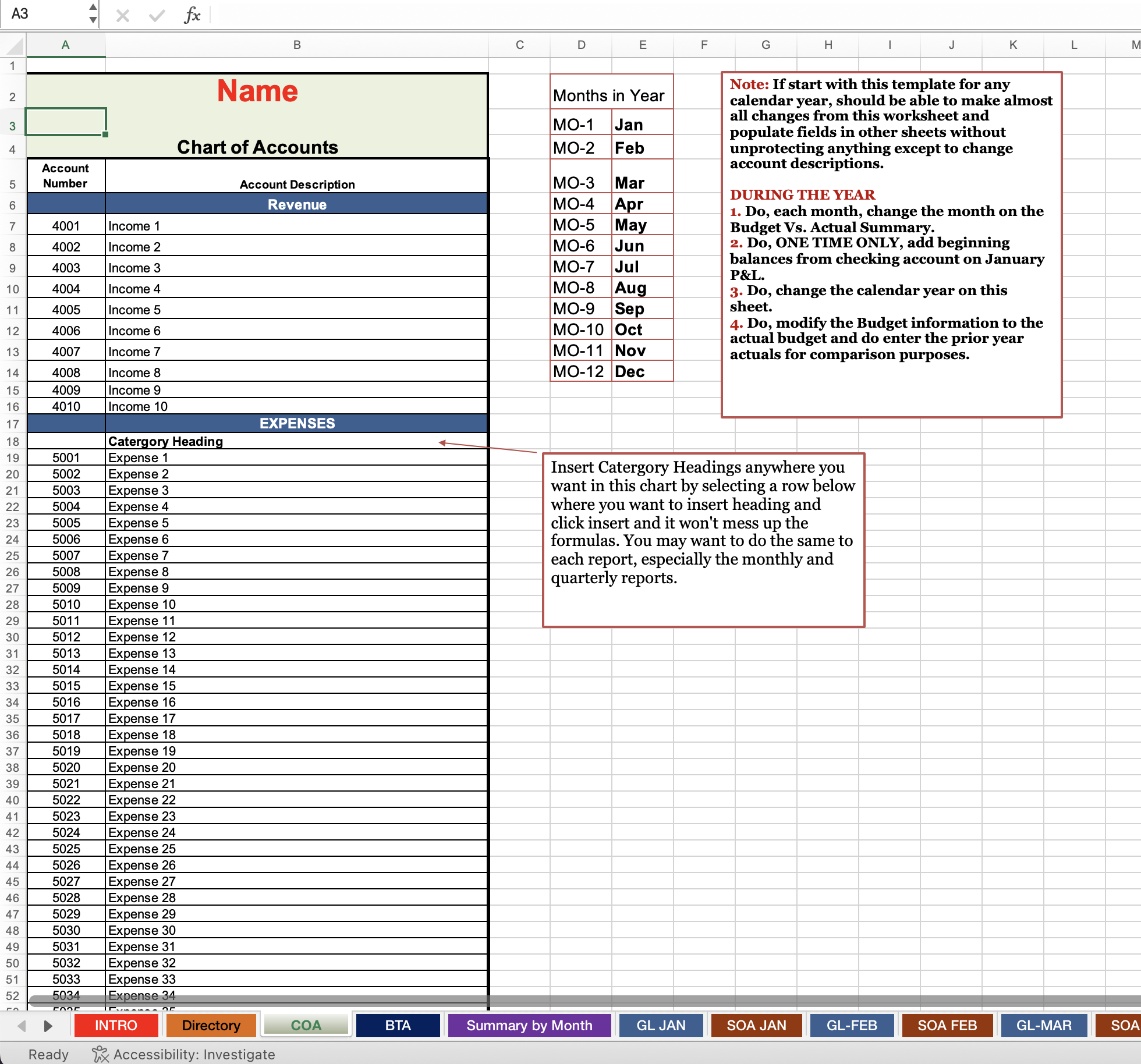Click the Expense 25 cell

tap(297, 849)
